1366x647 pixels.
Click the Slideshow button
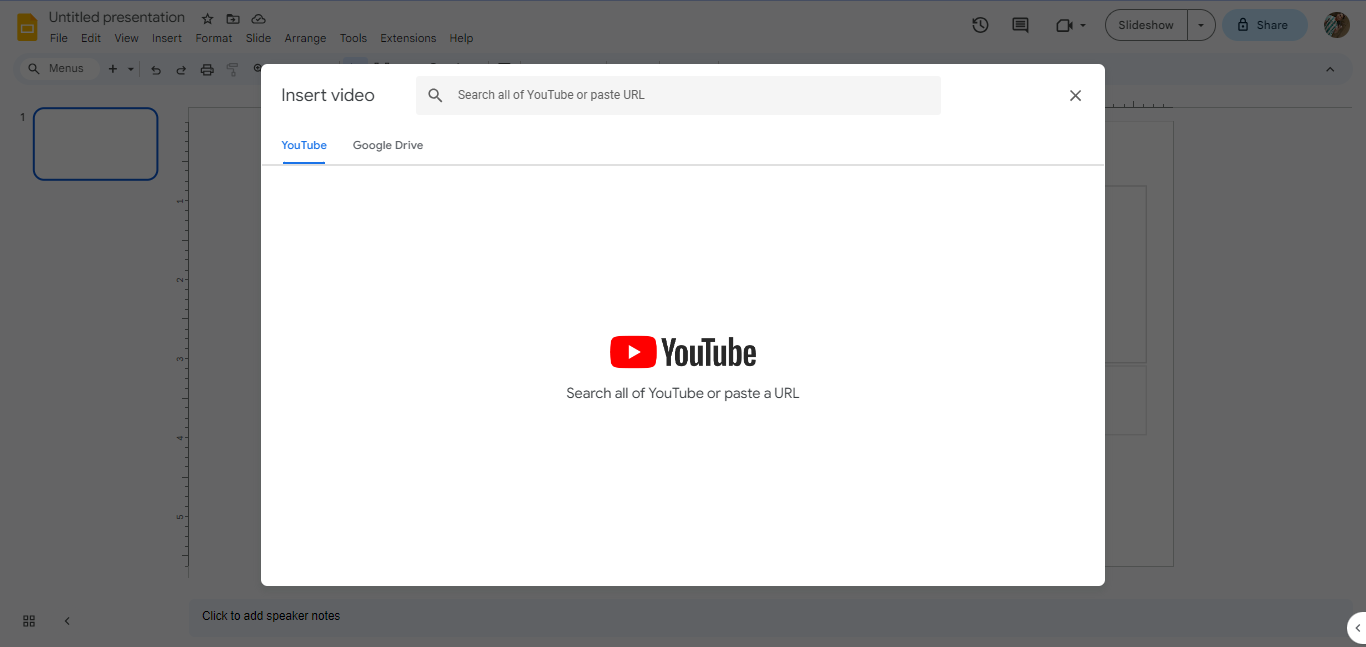pyautogui.click(x=1146, y=25)
